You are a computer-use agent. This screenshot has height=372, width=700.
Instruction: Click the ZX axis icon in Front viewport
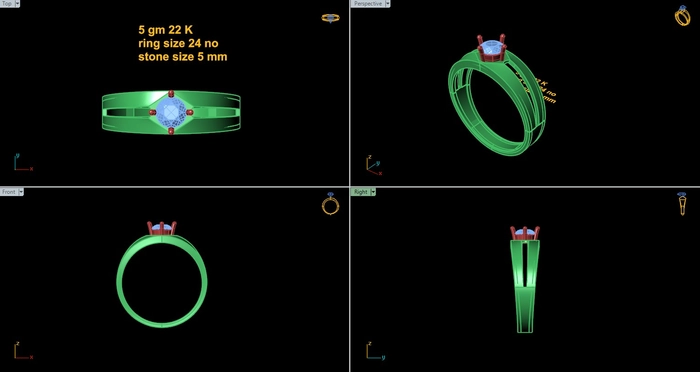tap(23, 351)
